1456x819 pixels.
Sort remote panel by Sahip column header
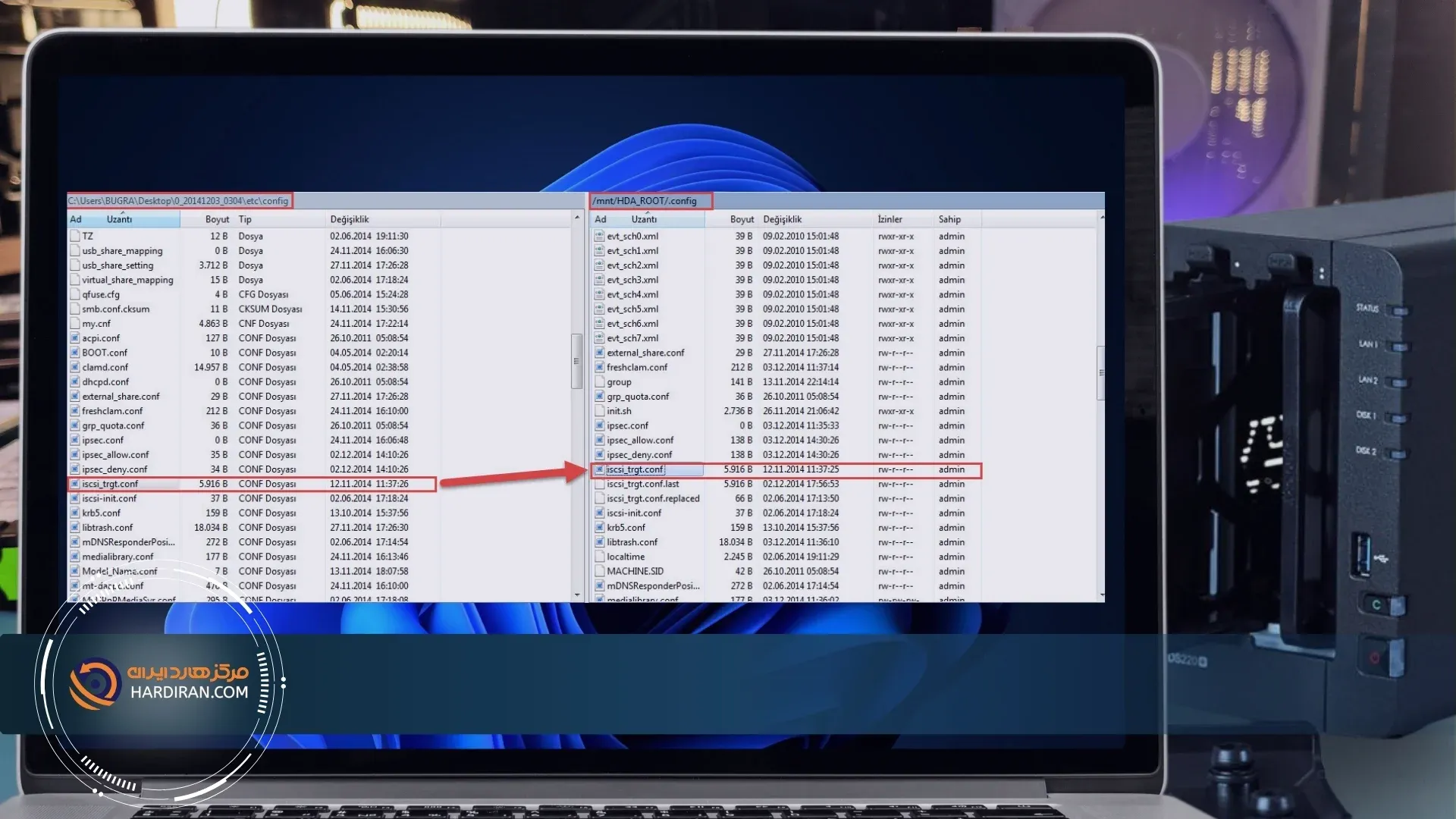click(949, 219)
